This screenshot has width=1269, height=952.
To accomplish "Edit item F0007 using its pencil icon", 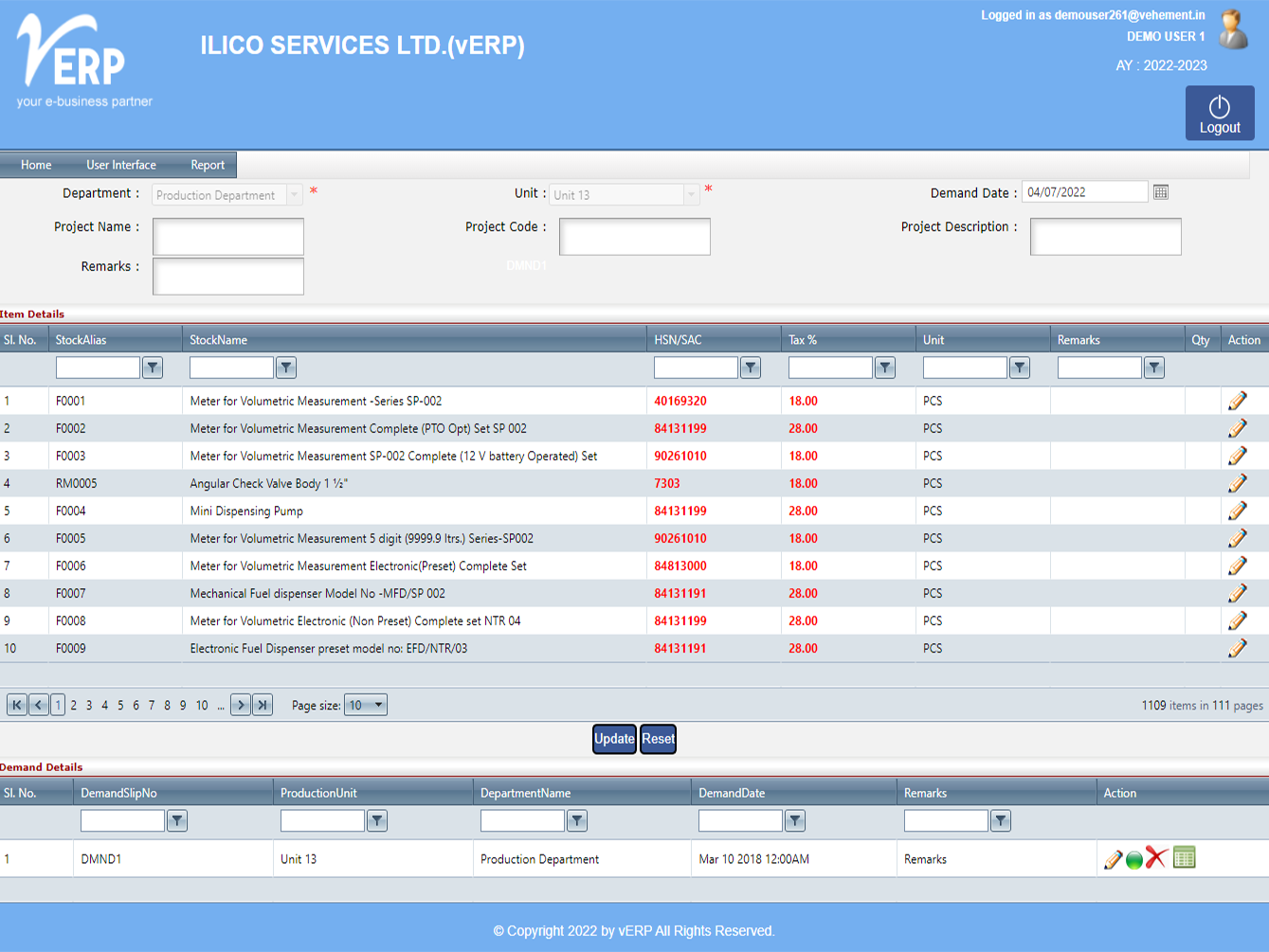I will coord(1237,593).
